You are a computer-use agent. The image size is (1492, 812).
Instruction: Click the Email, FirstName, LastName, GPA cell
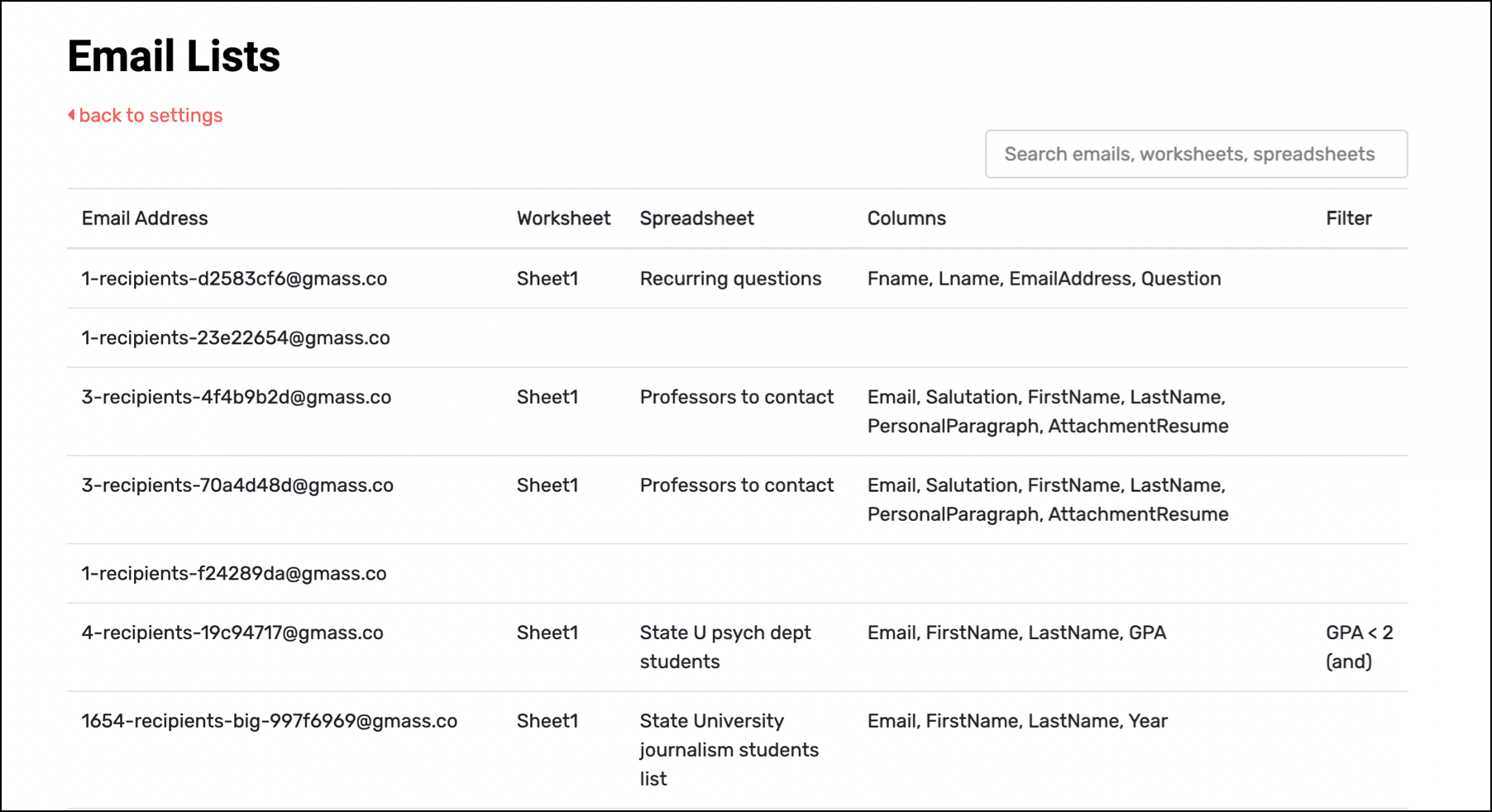(1016, 633)
